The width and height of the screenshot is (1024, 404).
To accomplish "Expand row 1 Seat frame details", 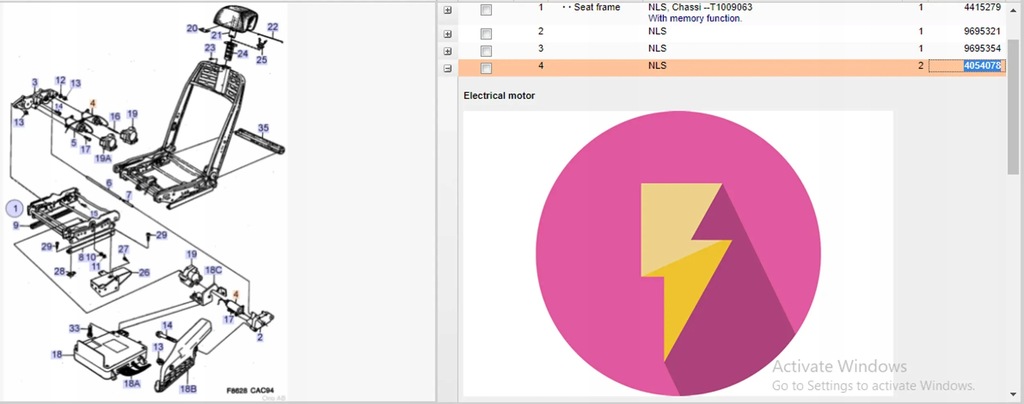I will tap(447, 10).
